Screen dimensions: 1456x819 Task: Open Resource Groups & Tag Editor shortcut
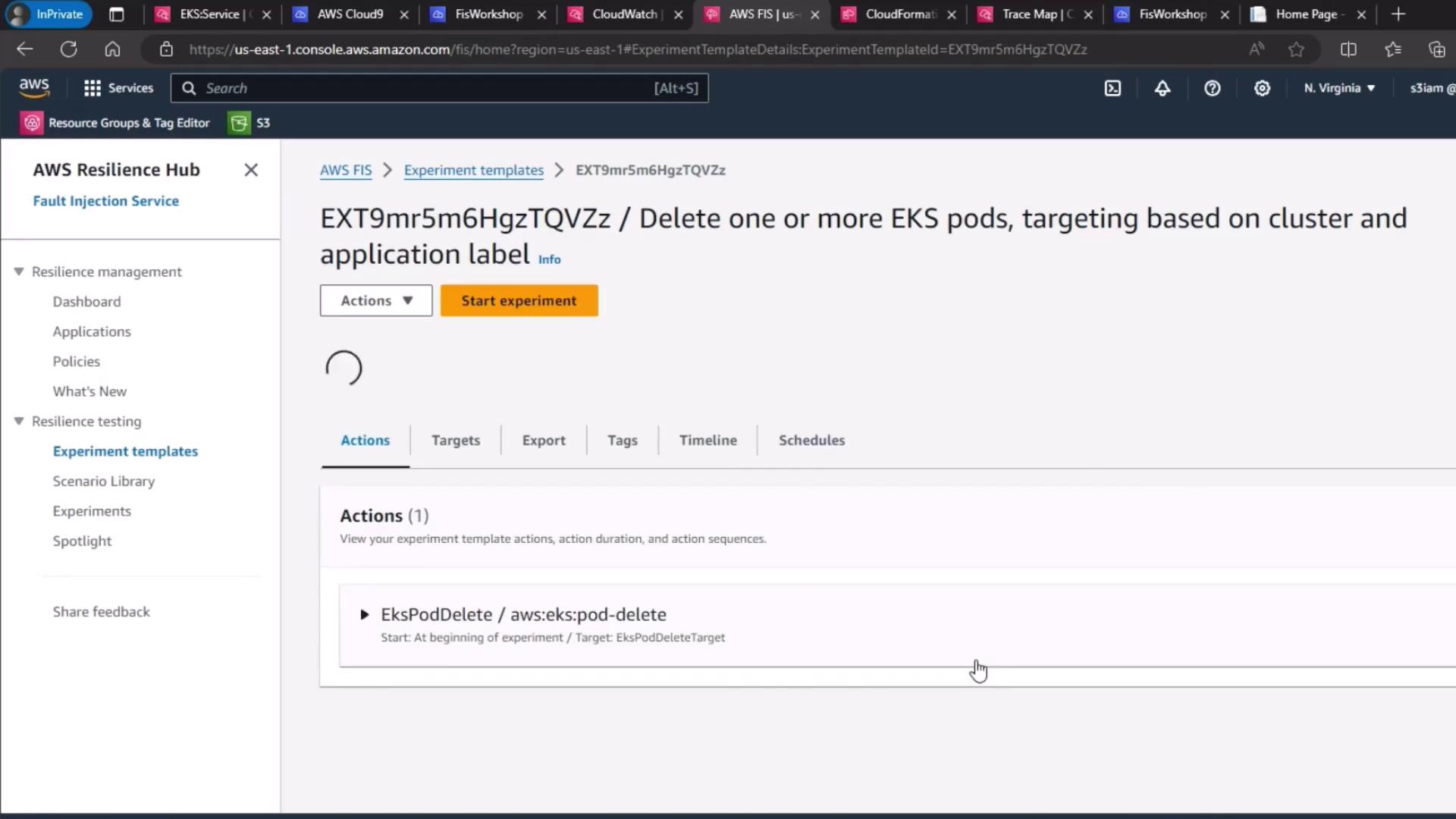tap(115, 123)
